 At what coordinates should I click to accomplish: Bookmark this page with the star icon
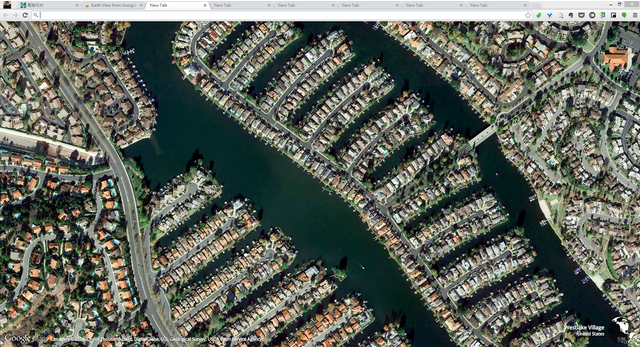(x=528, y=15)
